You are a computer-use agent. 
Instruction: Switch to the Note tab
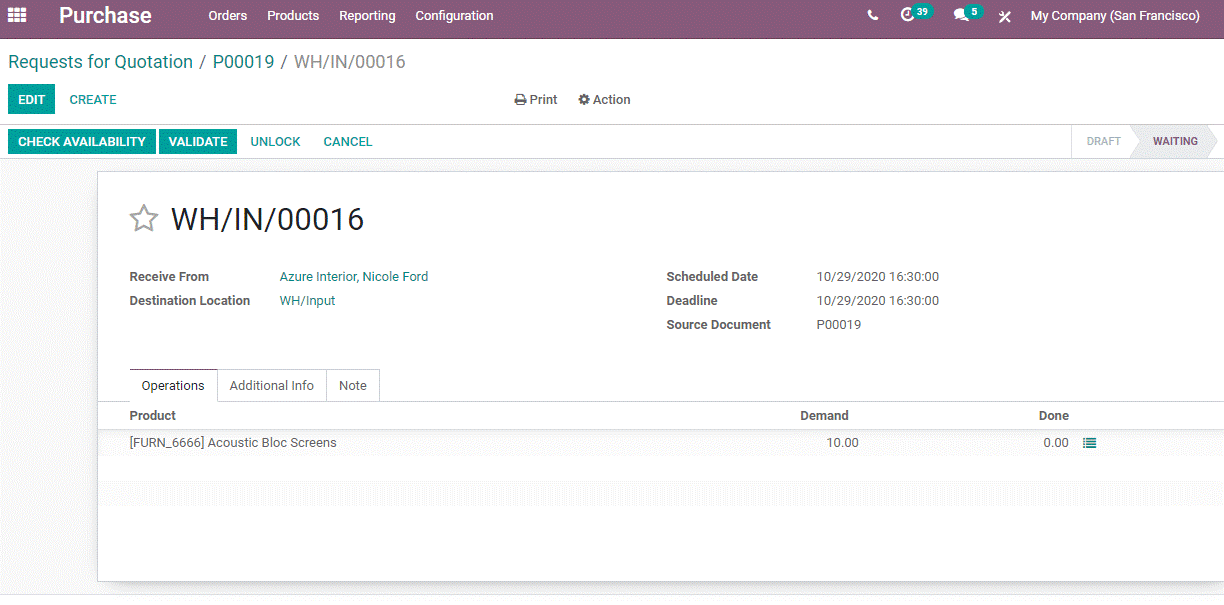tap(353, 386)
